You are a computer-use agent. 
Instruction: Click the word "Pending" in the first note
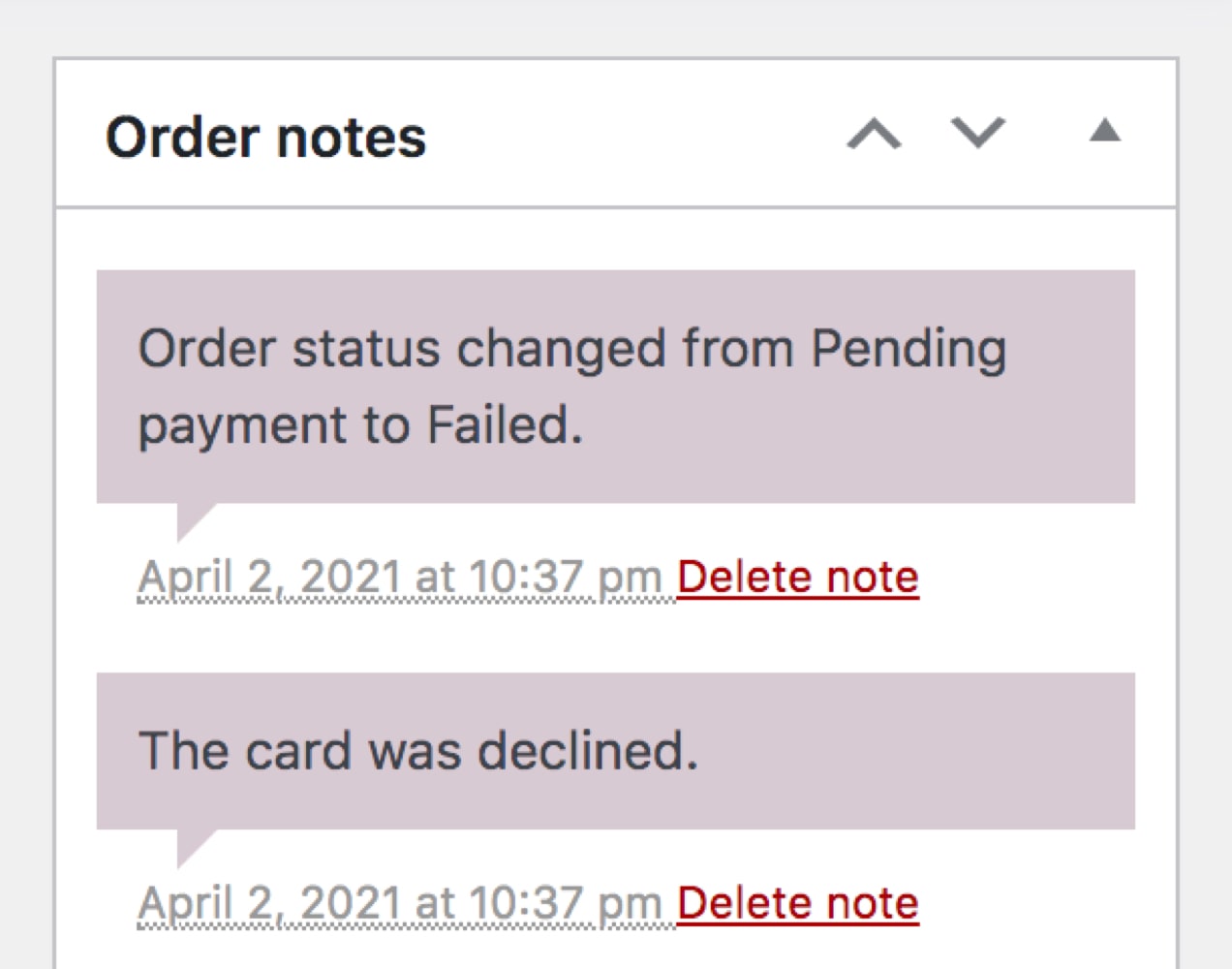pyautogui.click(x=909, y=349)
